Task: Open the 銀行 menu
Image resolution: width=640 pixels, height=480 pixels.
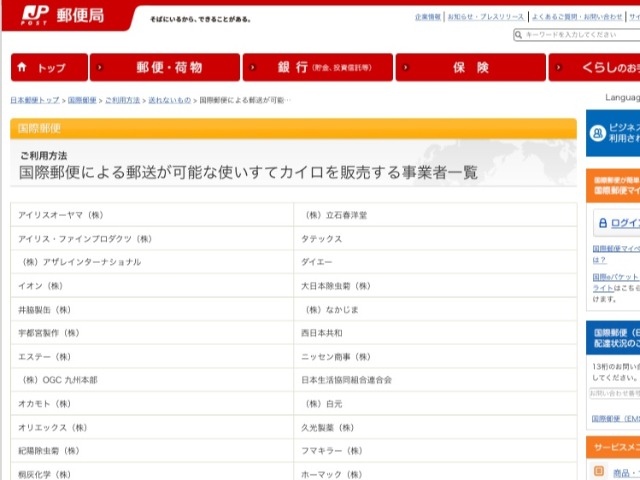Action: pos(318,67)
